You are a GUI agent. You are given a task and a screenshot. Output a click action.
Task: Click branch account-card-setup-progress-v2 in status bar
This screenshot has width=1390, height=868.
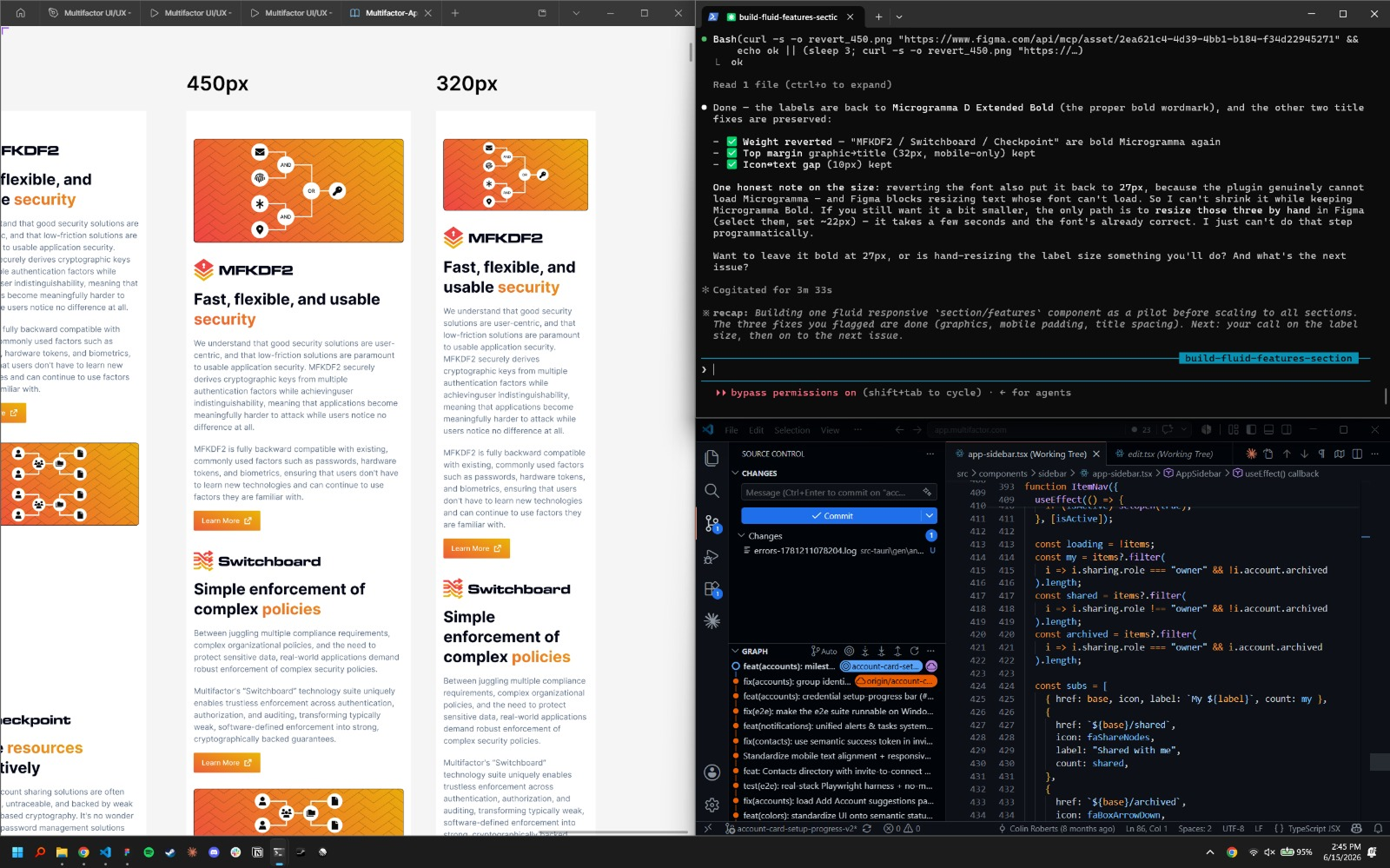pos(791,829)
